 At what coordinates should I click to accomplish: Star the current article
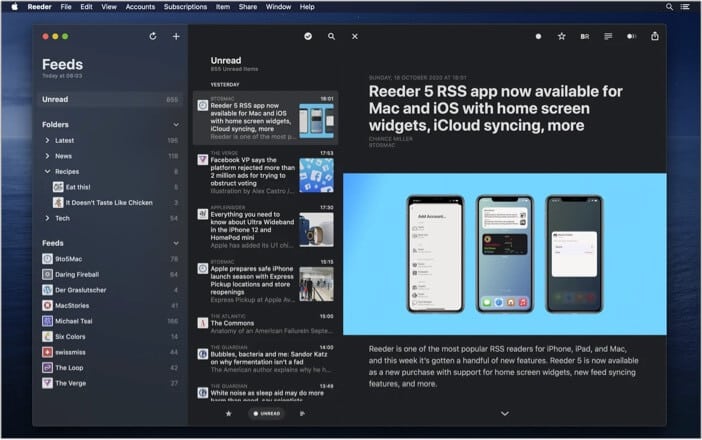[x=561, y=37]
